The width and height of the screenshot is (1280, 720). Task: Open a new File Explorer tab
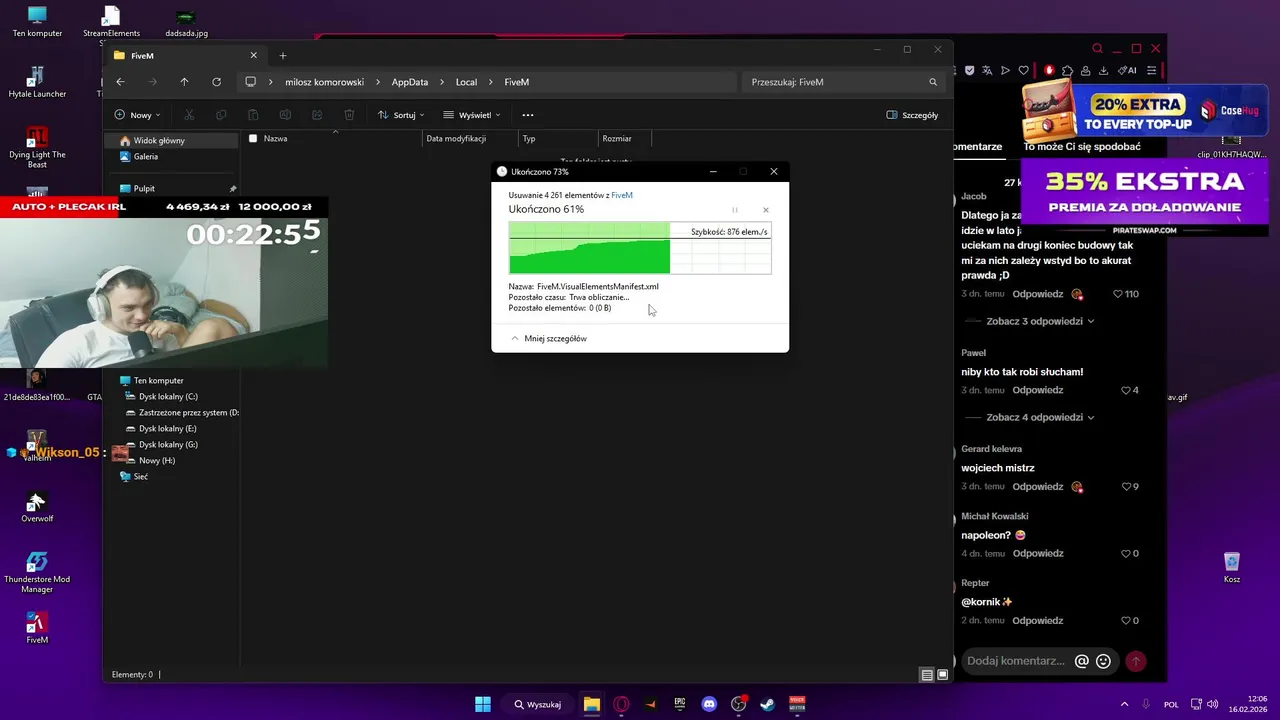[283, 56]
